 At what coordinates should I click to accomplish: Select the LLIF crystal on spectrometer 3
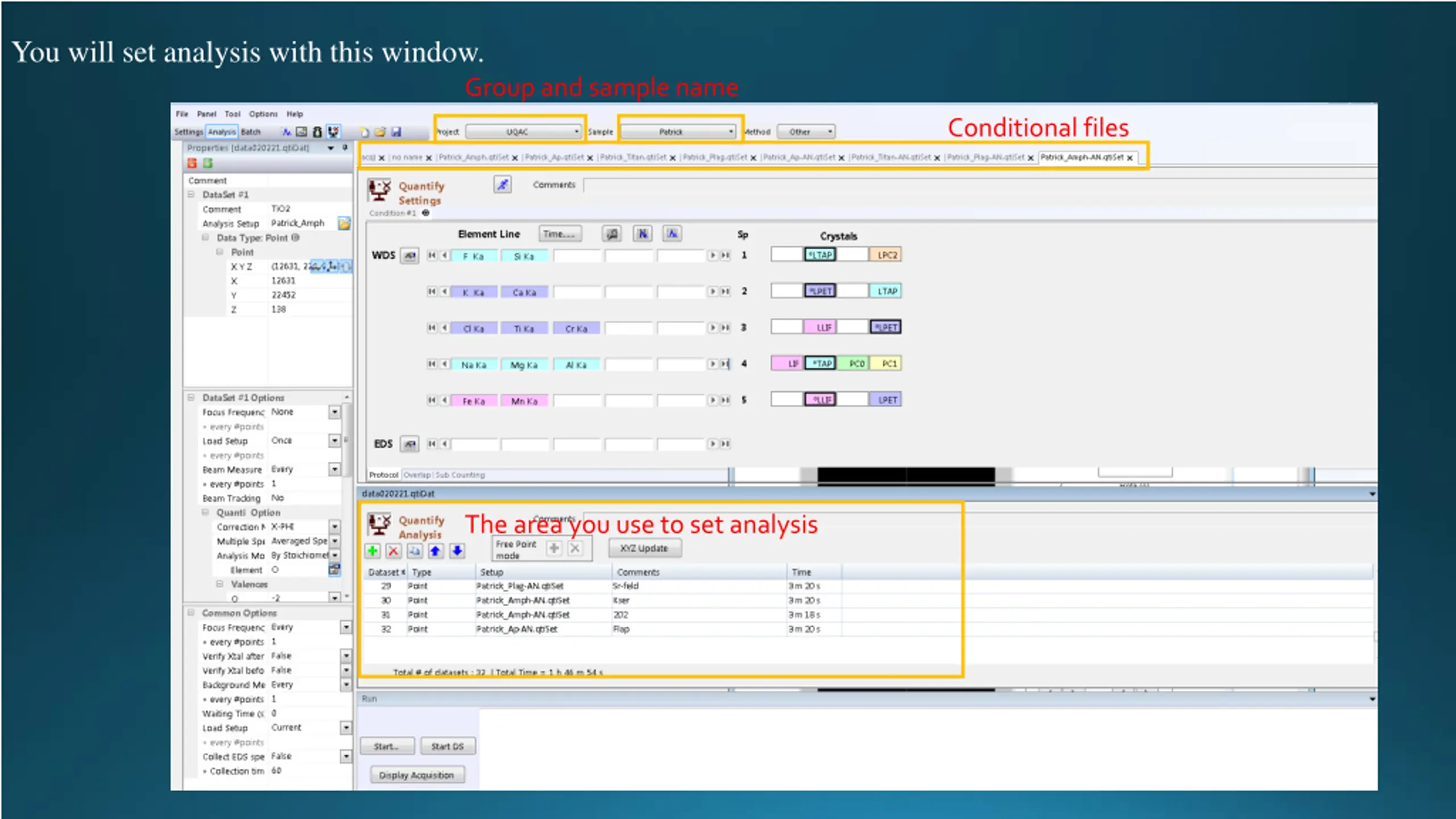[820, 328]
